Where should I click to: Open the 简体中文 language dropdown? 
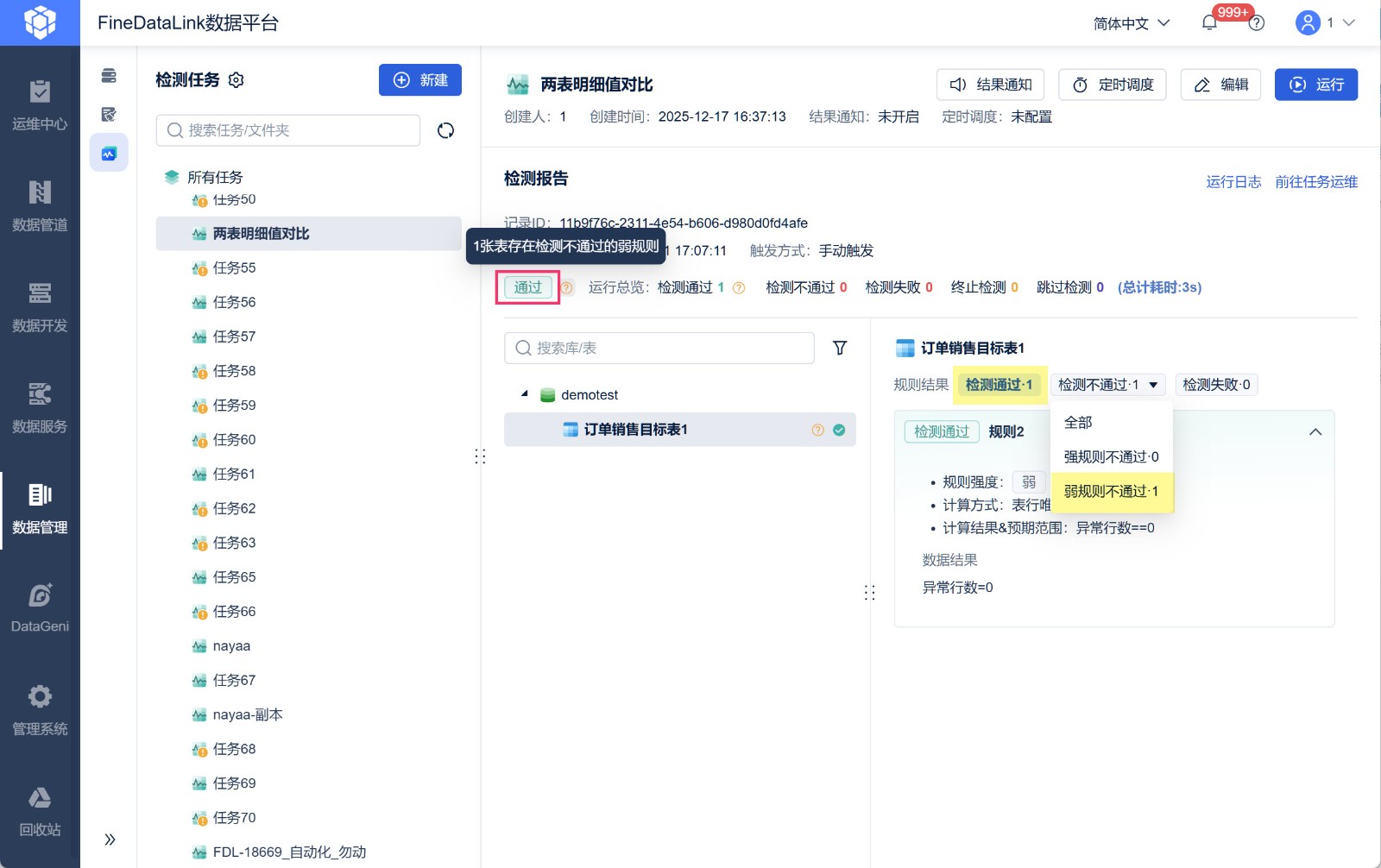coord(1132,23)
